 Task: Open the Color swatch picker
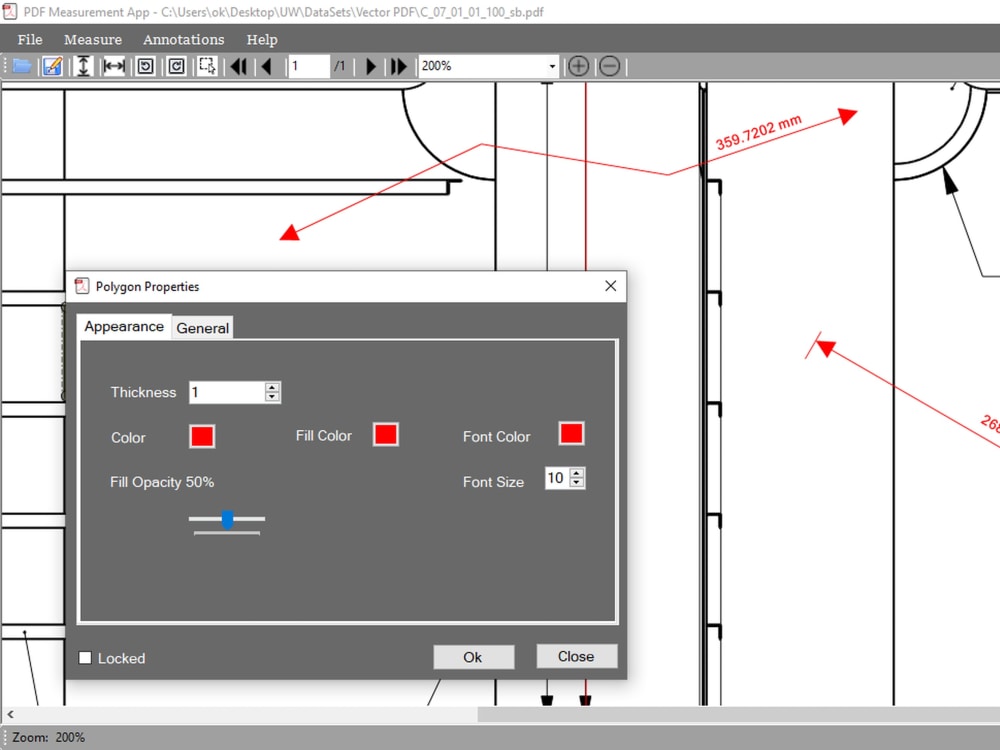tap(202, 437)
